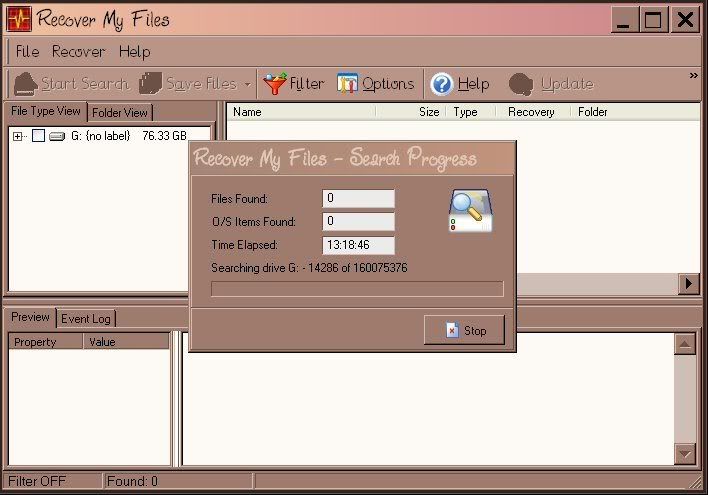Click the Filter funnel icon
This screenshot has height=495, width=708.
tap(275, 84)
